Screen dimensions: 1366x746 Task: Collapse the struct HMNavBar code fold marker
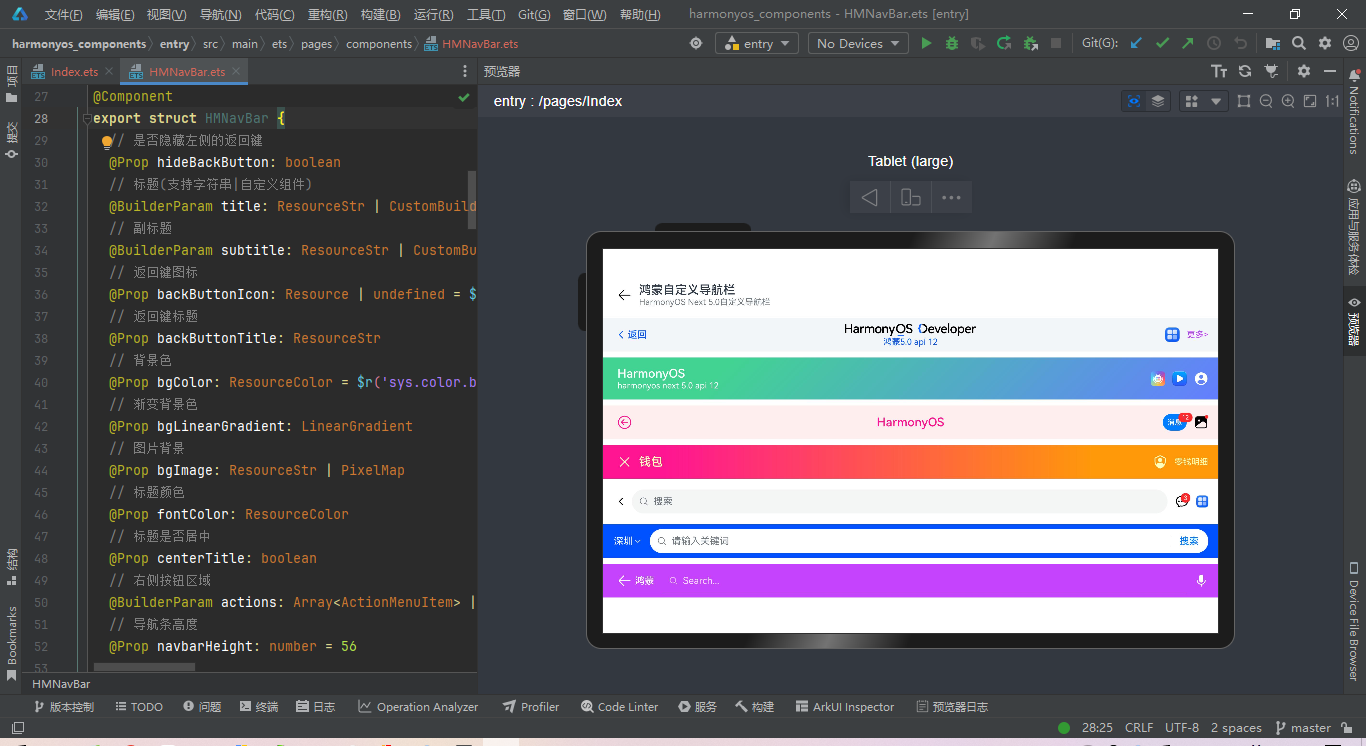pyautogui.click(x=85, y=118)
